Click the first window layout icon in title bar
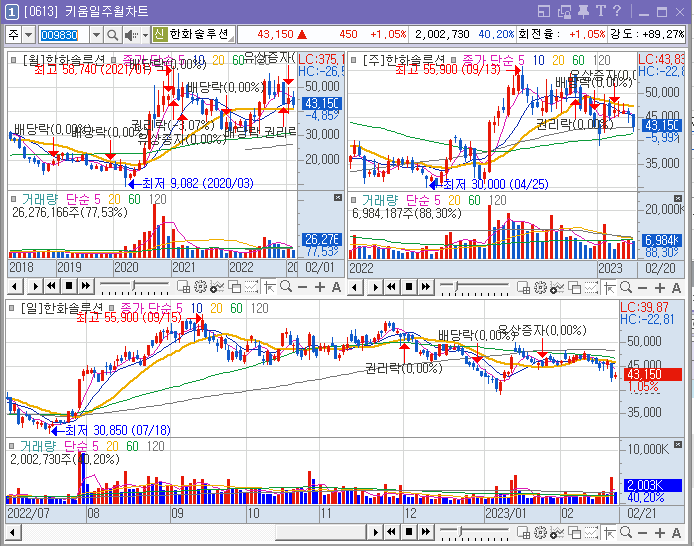This screenshot has width=694, height=546. 544,12
